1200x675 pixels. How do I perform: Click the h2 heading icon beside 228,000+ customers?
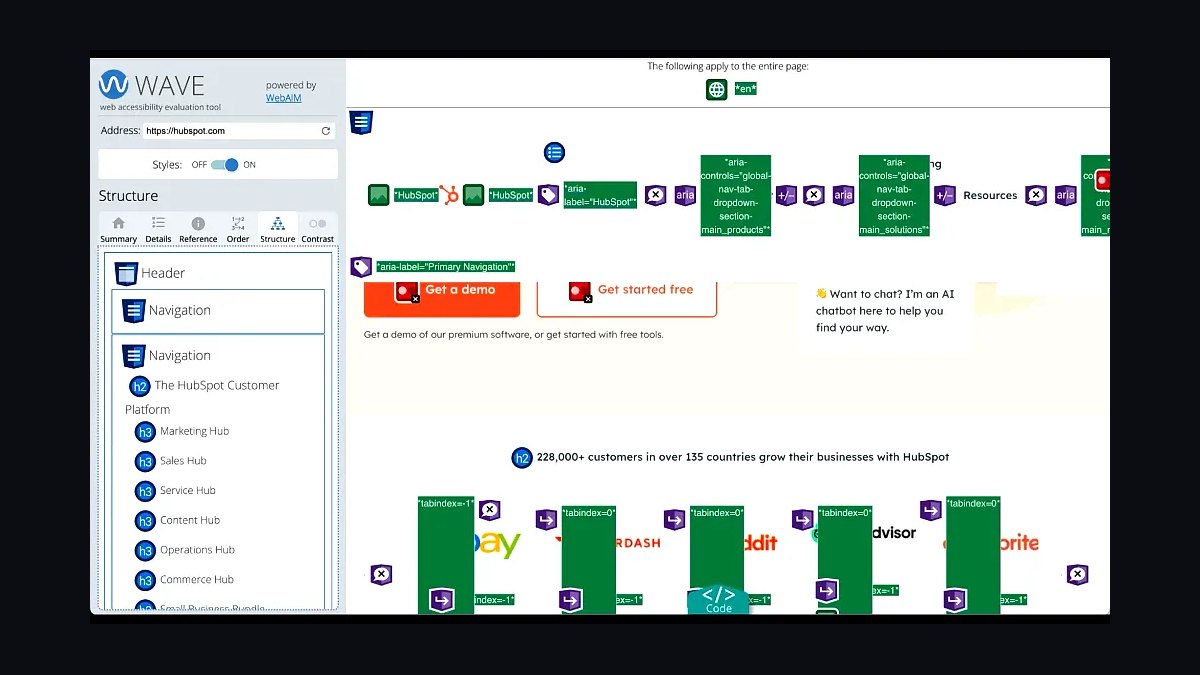click(521, 458)
